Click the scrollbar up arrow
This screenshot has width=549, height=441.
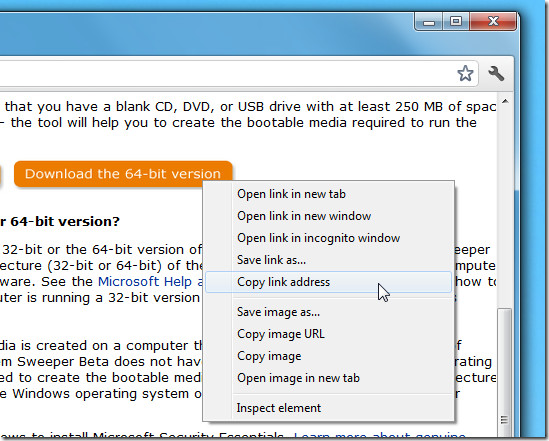pos(505,102)
